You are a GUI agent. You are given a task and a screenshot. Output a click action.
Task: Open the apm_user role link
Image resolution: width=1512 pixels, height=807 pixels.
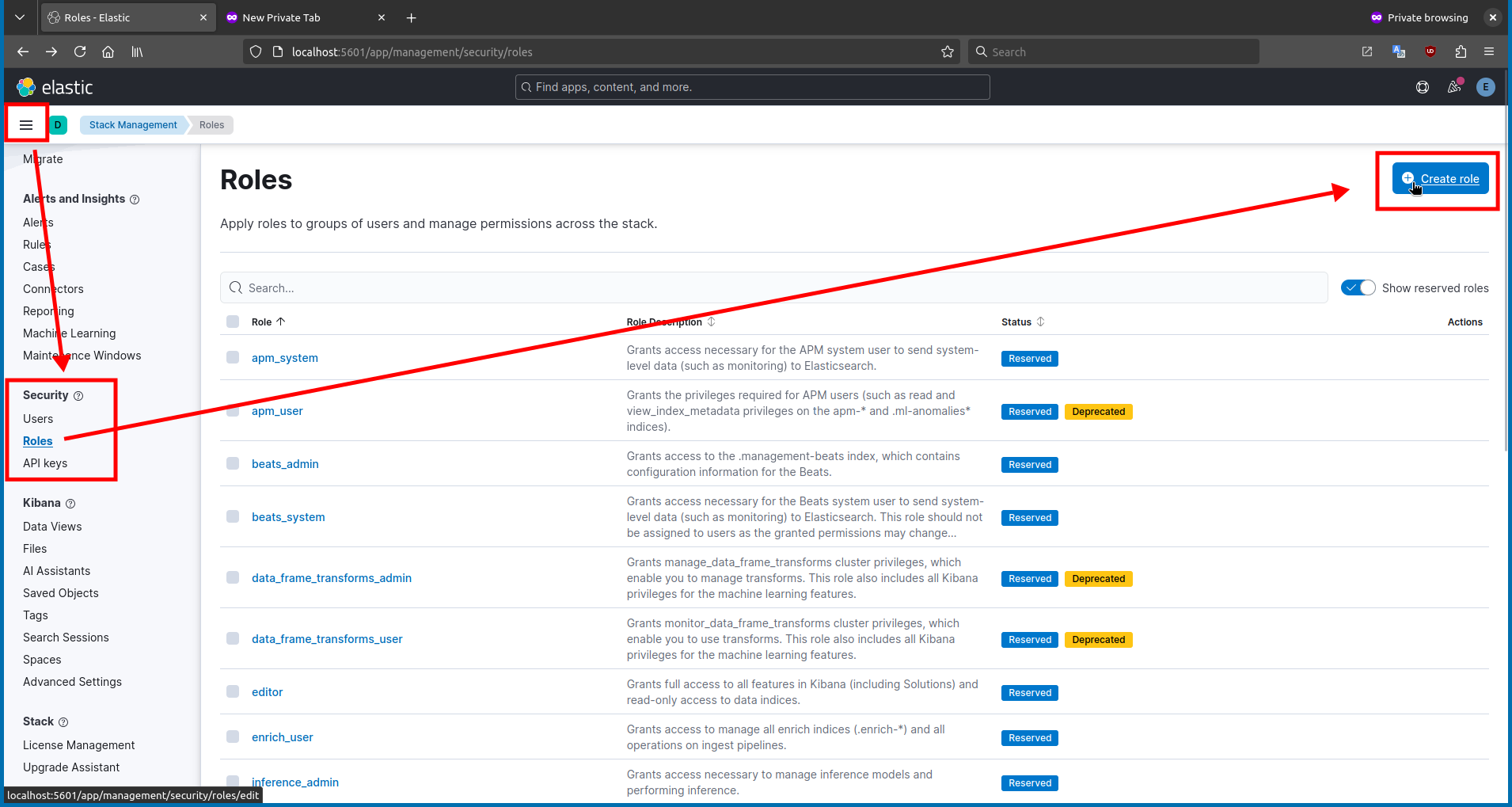277,411
